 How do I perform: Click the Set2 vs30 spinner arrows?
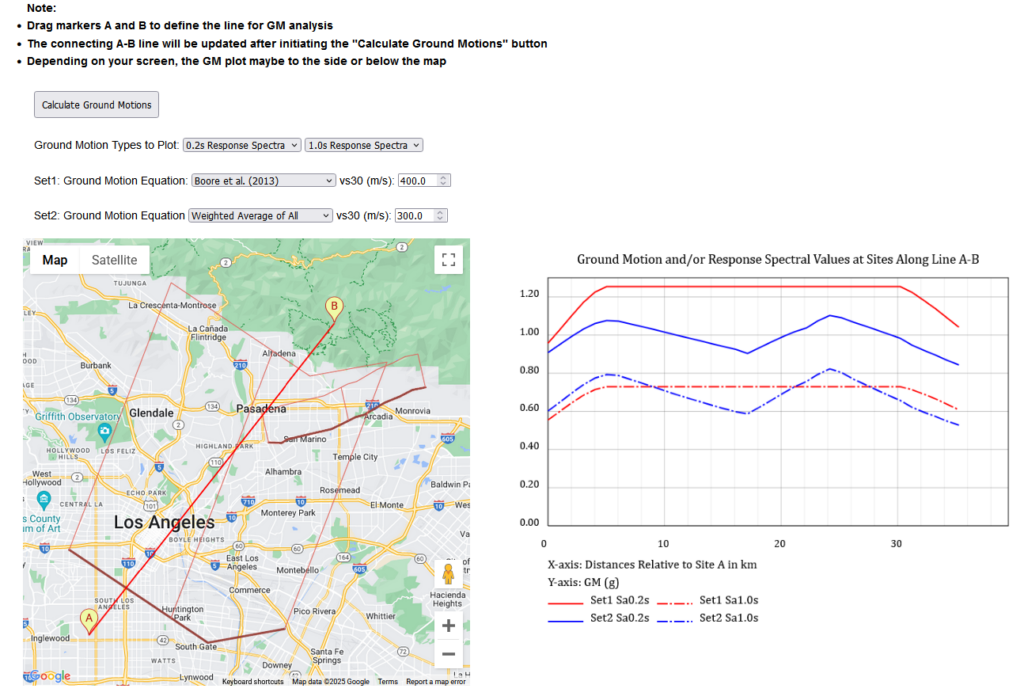tap(440, 215)
